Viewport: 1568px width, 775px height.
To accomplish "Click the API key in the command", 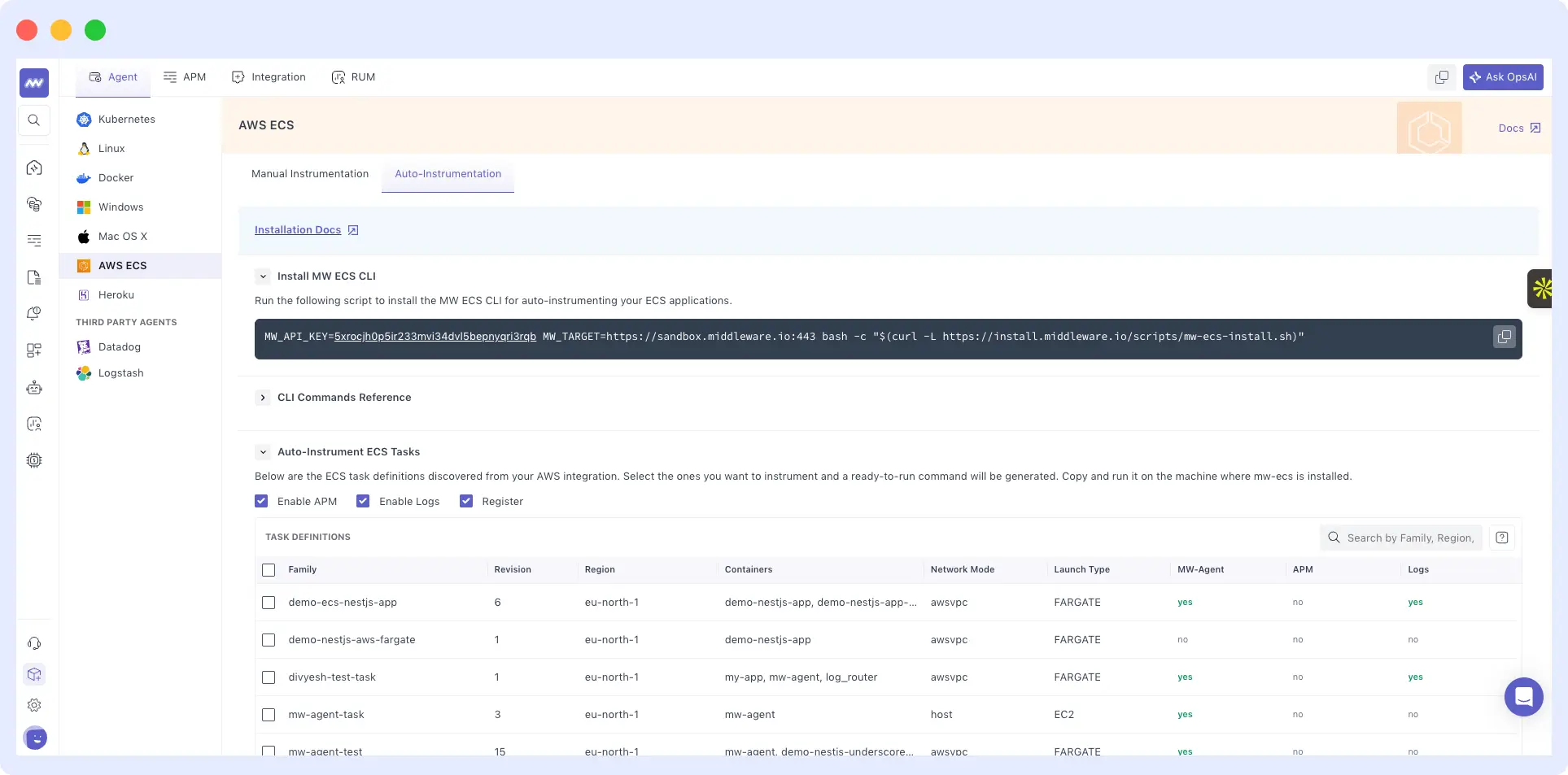I will (x=435, y=337).
